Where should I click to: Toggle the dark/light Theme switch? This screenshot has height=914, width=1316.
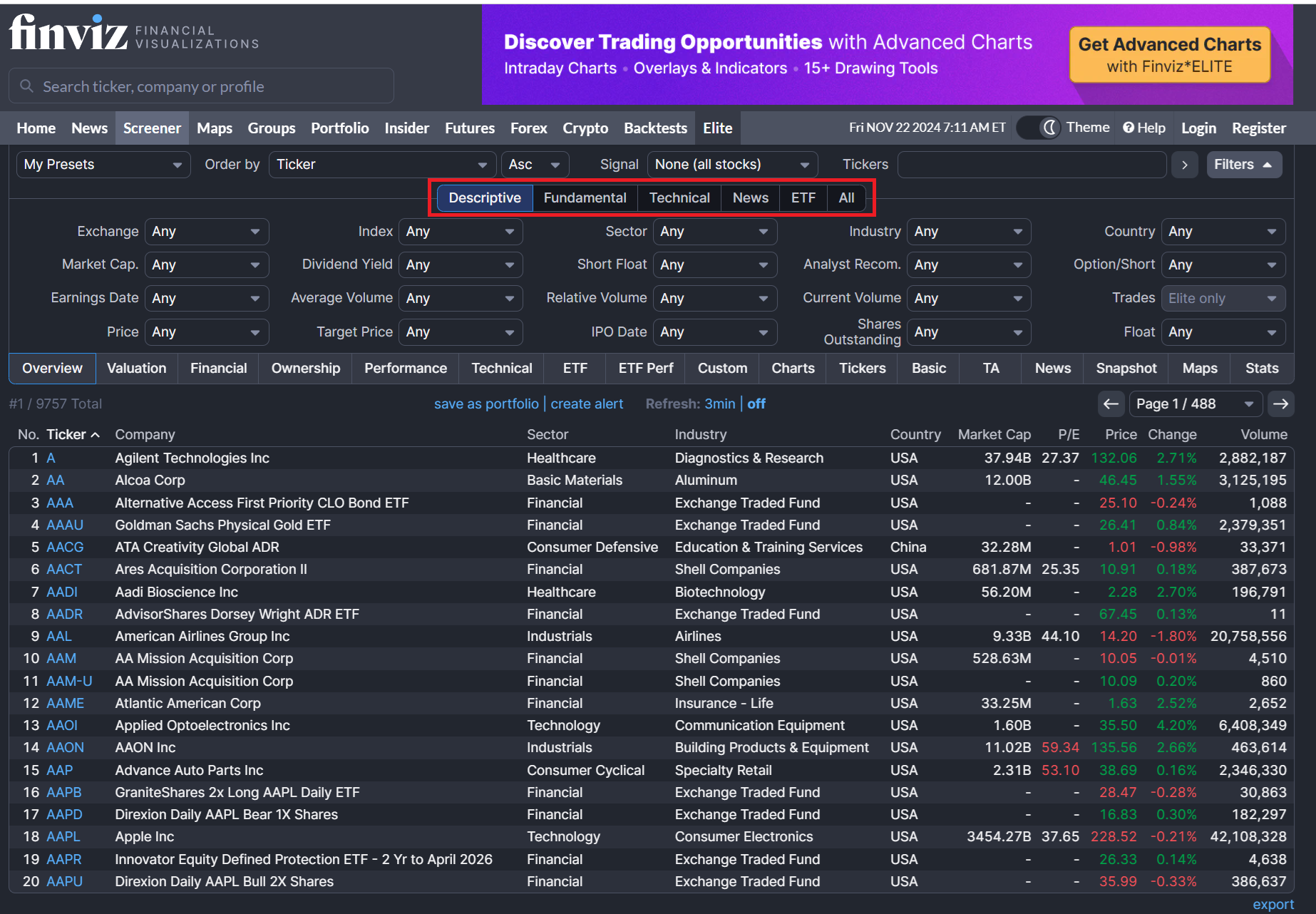coord(1039,128)
